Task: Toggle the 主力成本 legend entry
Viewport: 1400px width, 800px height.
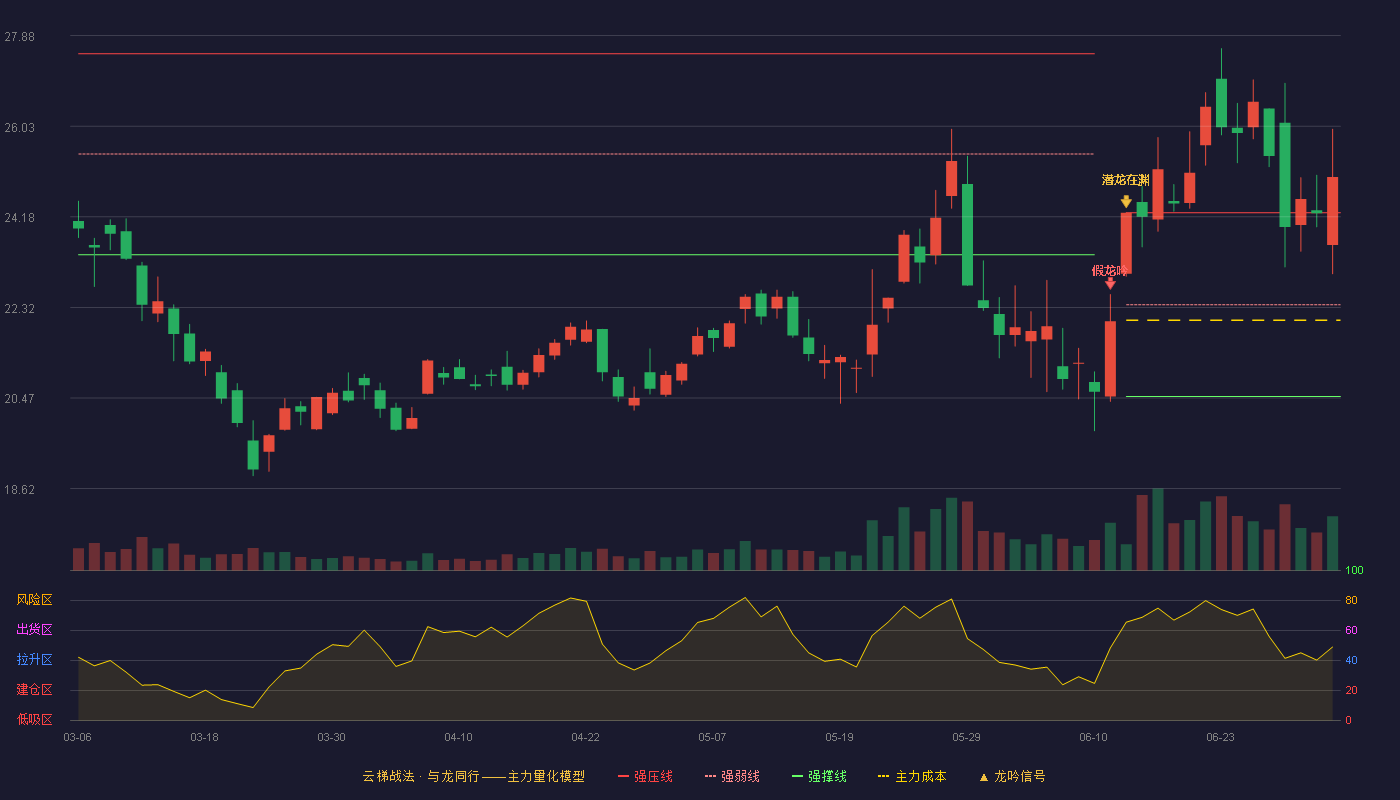Action: point(912,776)
